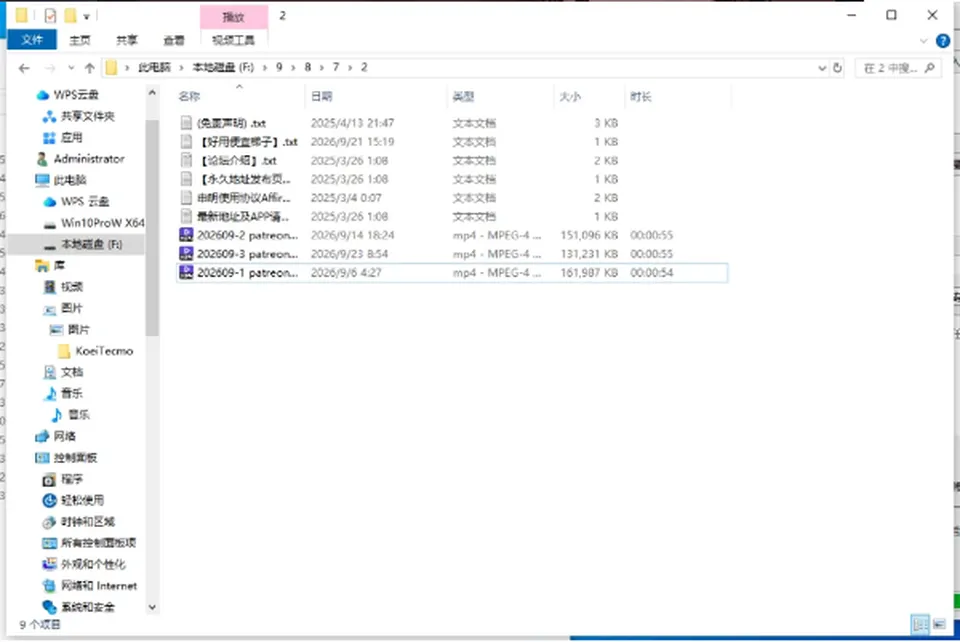This screenshot has width=960, height=642.
Task: Open recent locations dropdown arrow
Action: pyautogui.click(x=71, y=68)
